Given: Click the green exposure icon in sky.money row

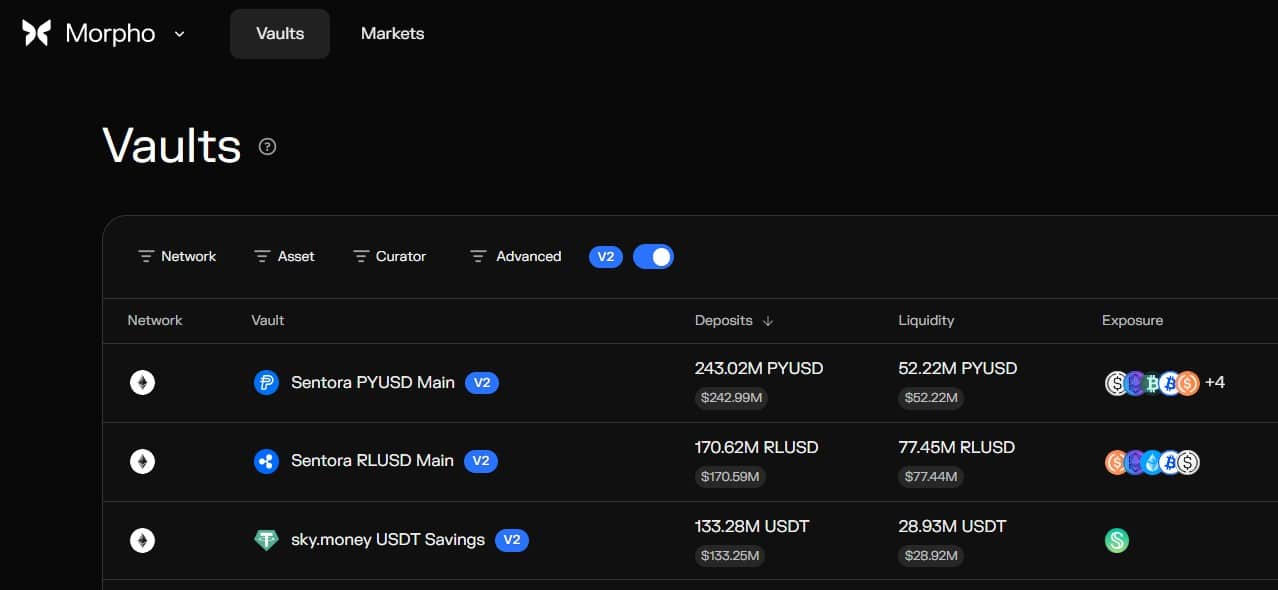Looking at the screenshot, I should 1117,541.
